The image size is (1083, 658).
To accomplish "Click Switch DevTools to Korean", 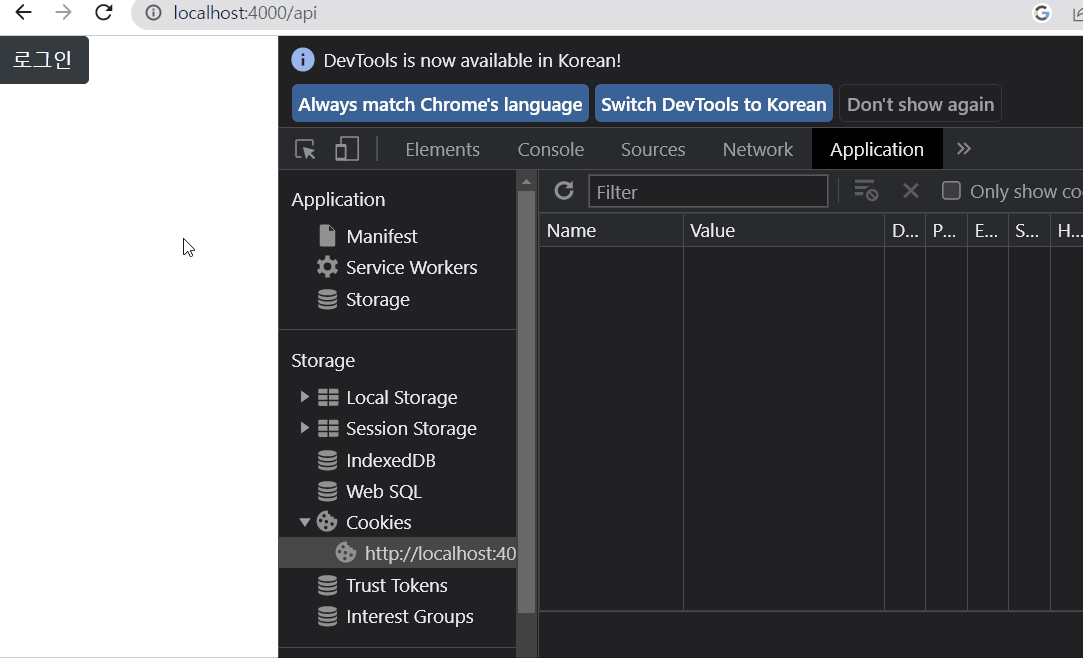I will pyautogui.click(x=713, y=104).
